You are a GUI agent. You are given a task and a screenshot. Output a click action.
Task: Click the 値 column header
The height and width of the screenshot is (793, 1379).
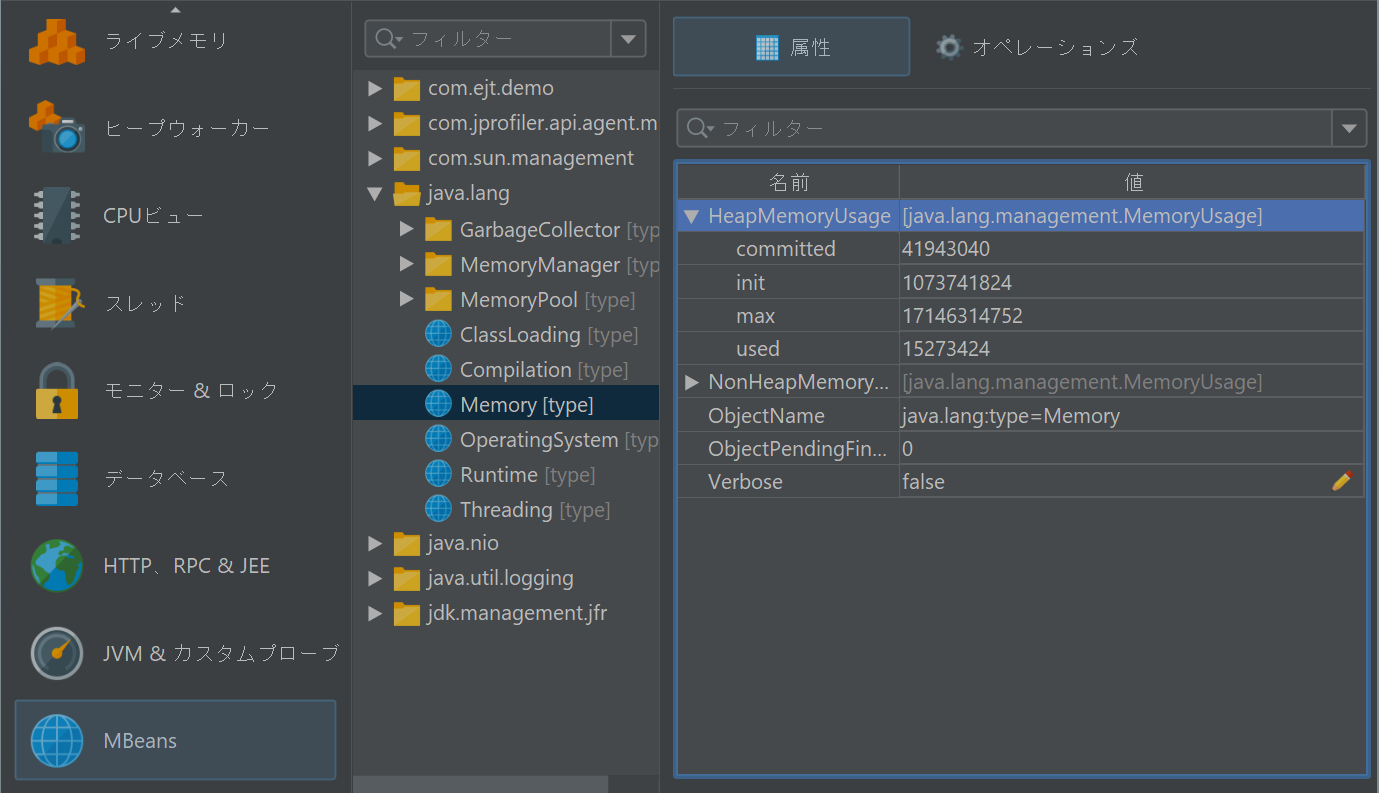[1132, 182]
